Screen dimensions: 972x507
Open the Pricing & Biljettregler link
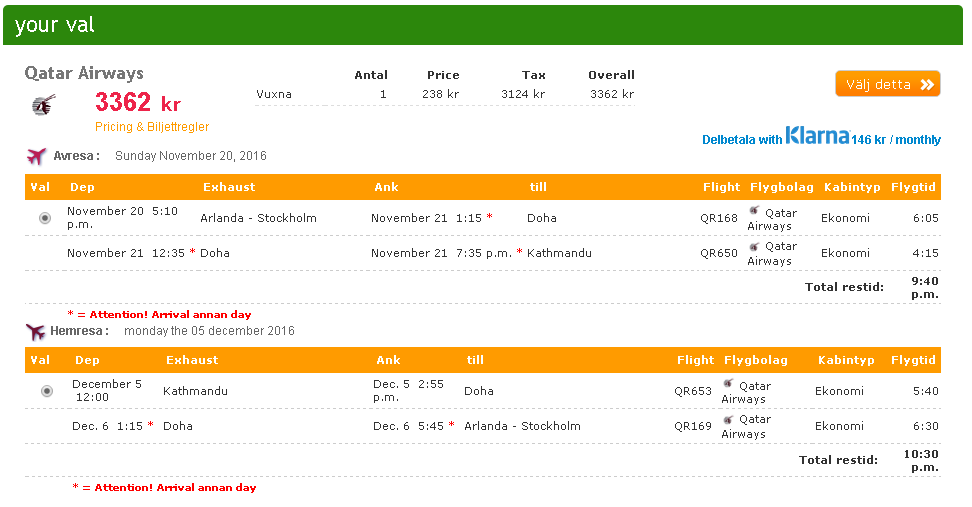[152, 127]
